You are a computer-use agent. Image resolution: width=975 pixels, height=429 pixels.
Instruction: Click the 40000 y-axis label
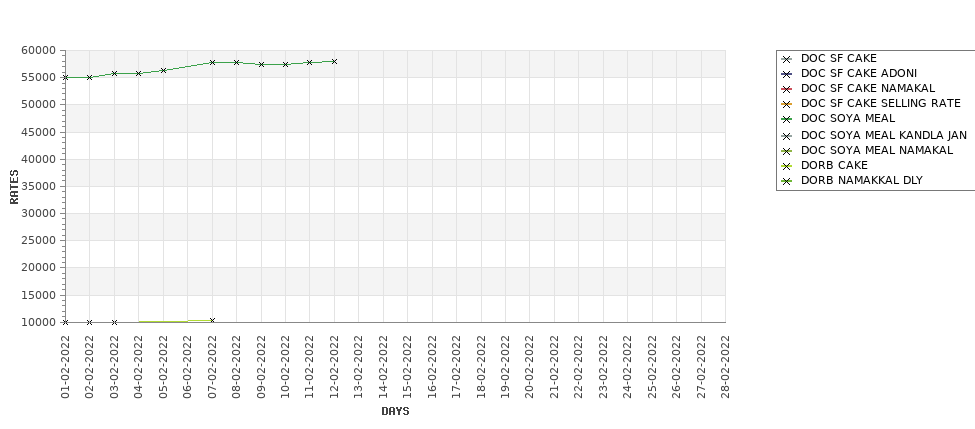point(39,159)
